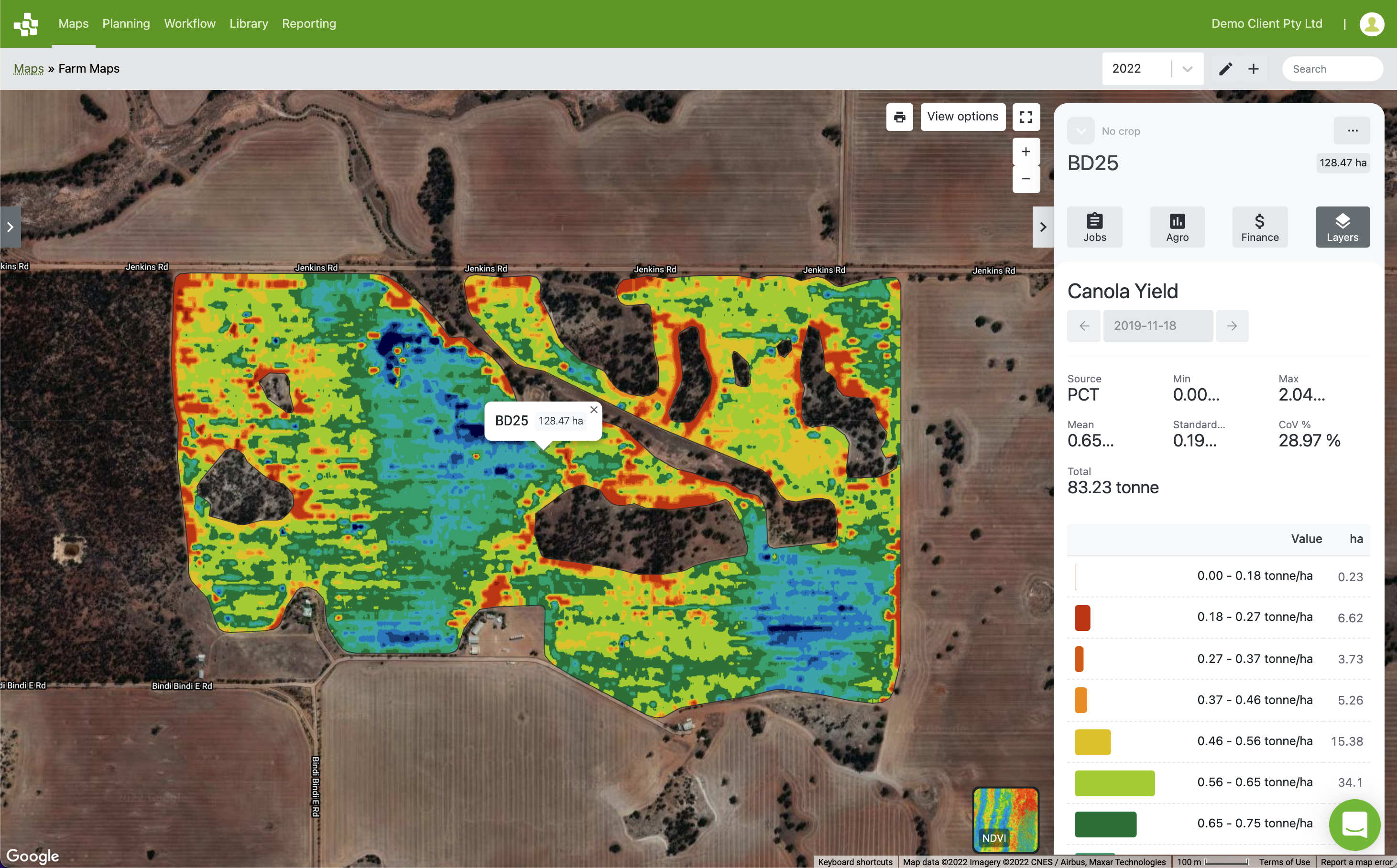Click the plus add icon near search

(1254, 69)
